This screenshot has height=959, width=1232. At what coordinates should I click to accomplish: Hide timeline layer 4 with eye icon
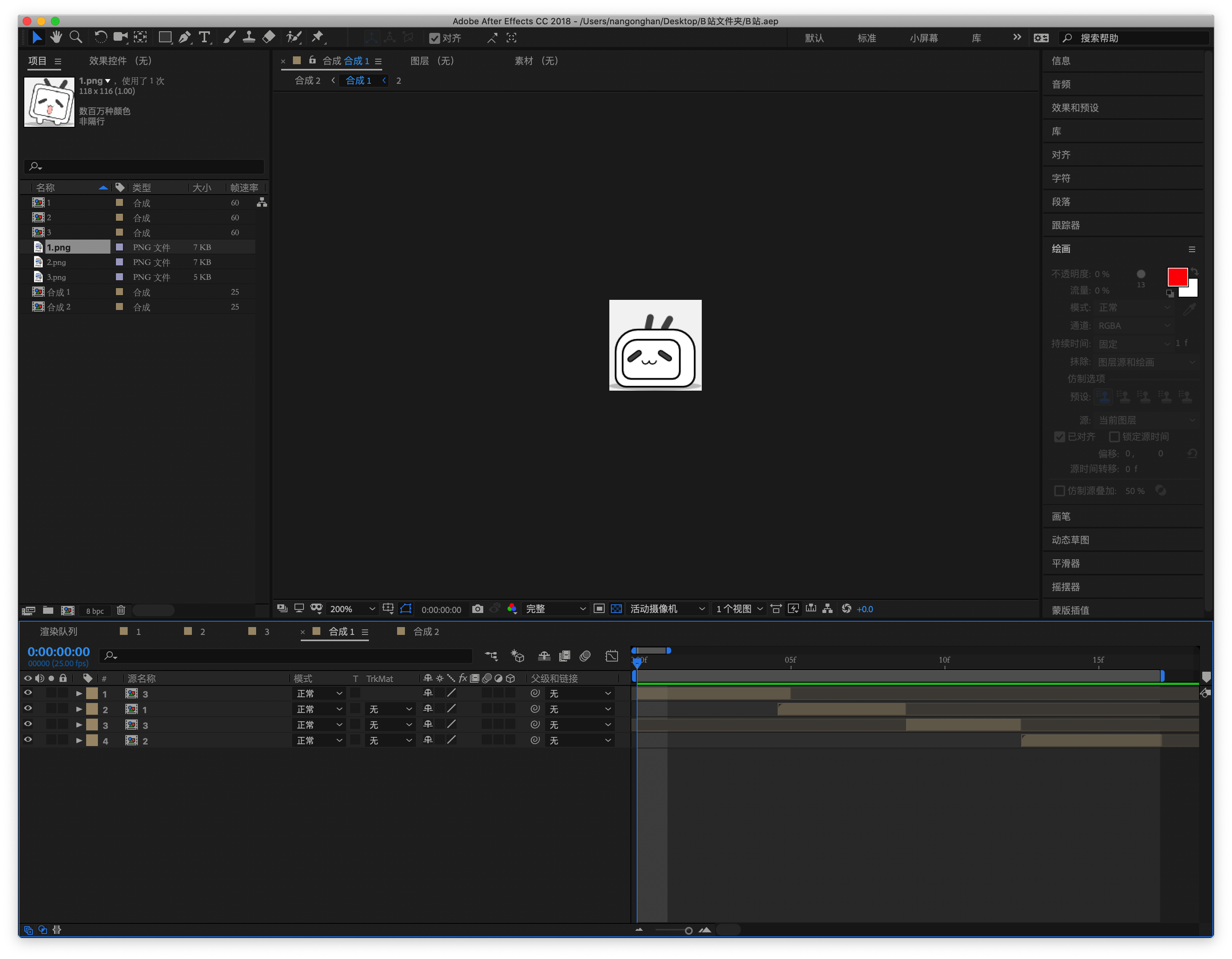tap(28, 740)
